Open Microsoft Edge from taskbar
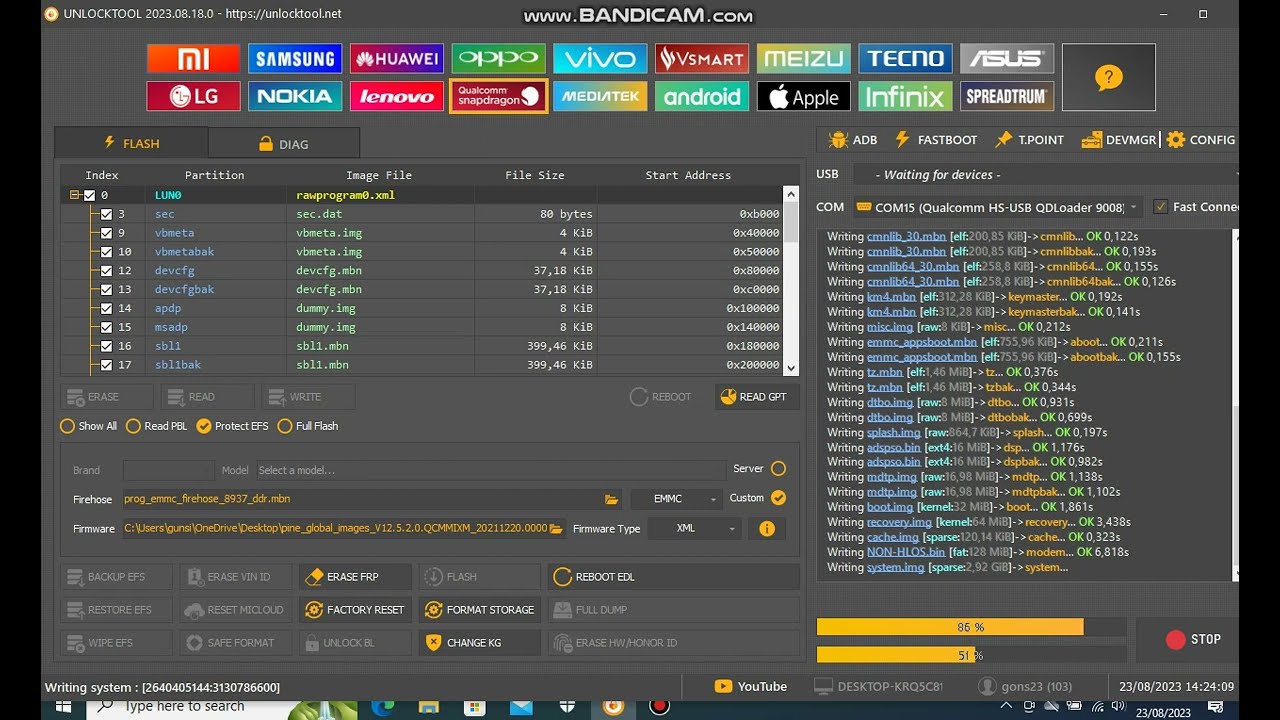This screenshot has width=1280, height=720. pos(383,707)
